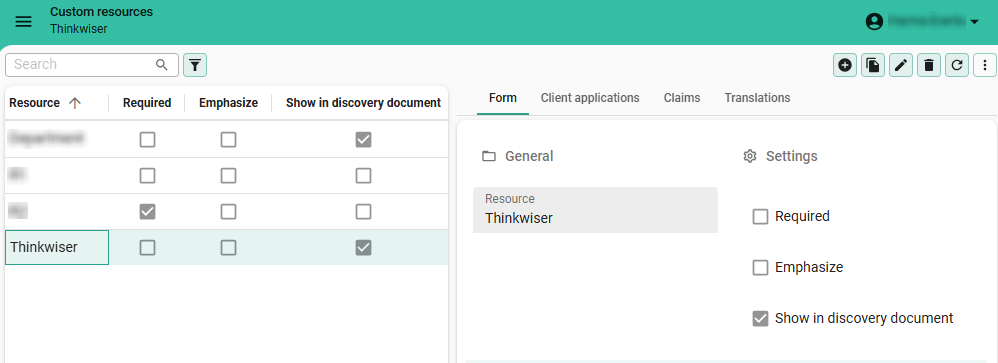The width and height of the screenshot is (998, 363).
Task: Switch to the Client applications tab
Action: click(x=590, y=98)
